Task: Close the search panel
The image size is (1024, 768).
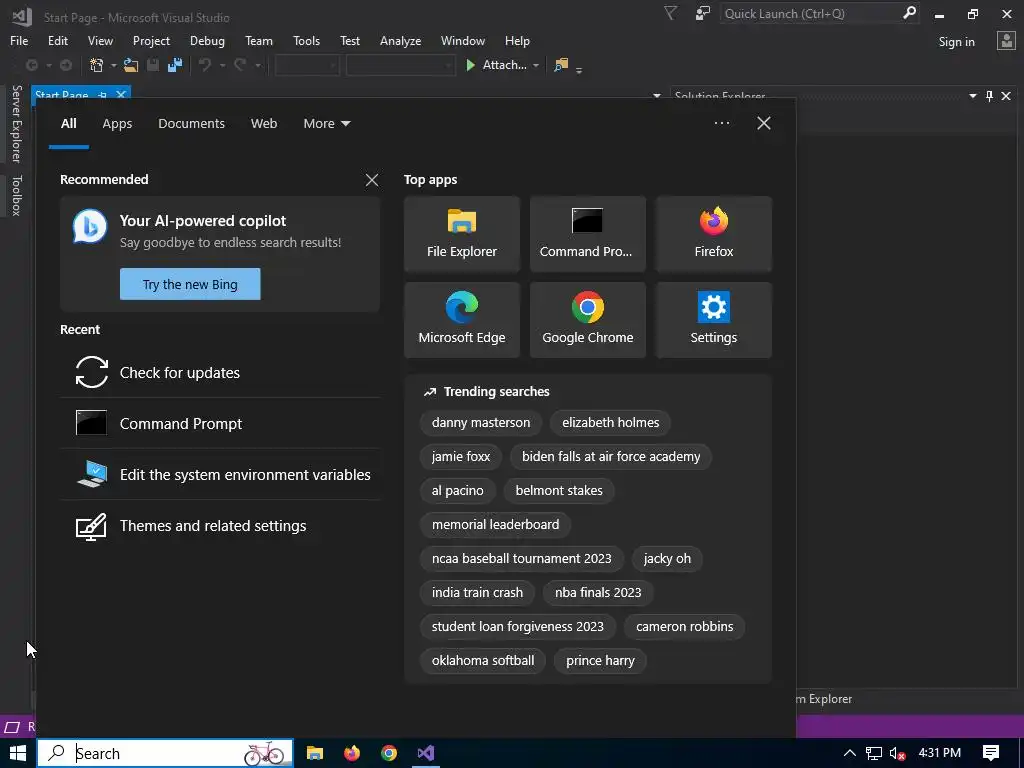Action: 763,123
